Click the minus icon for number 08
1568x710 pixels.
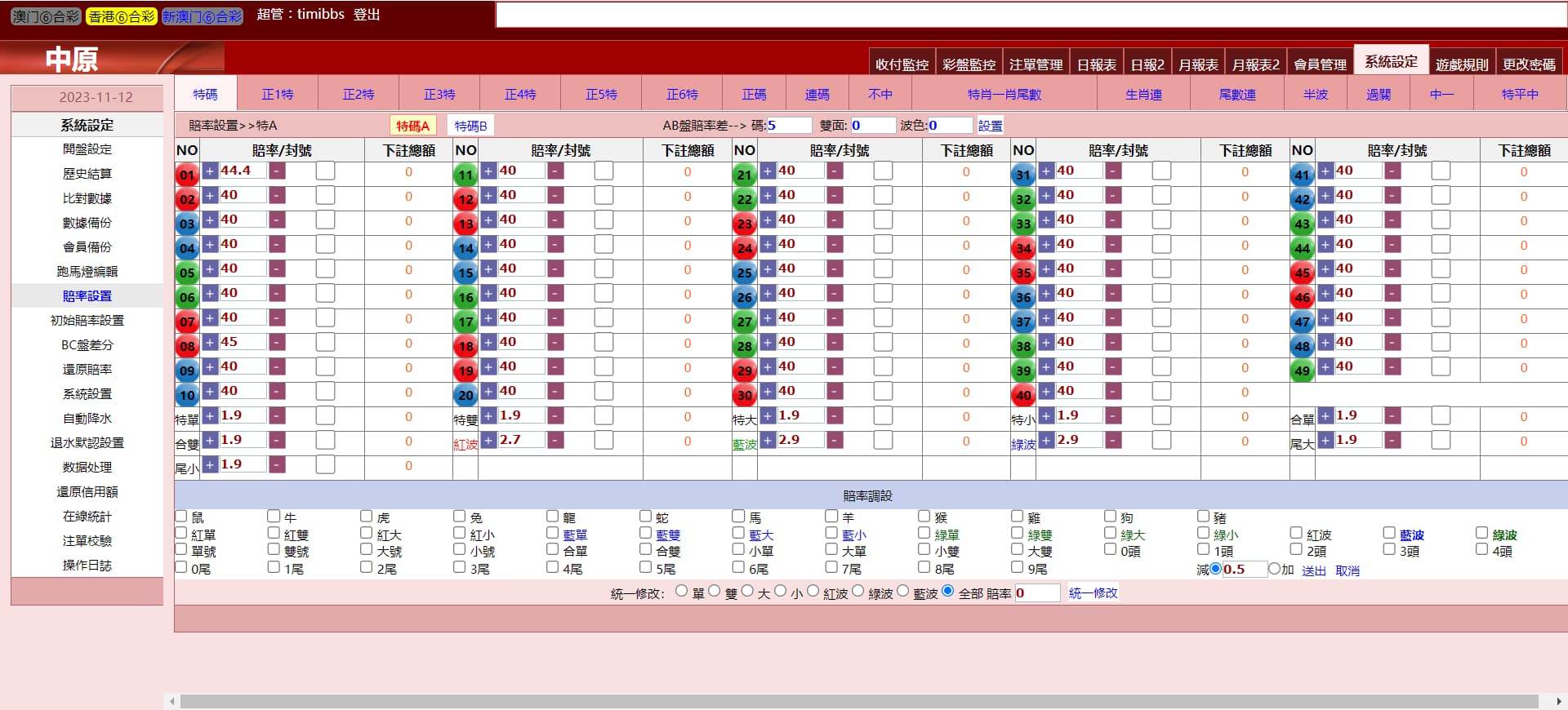pos(278,343)
